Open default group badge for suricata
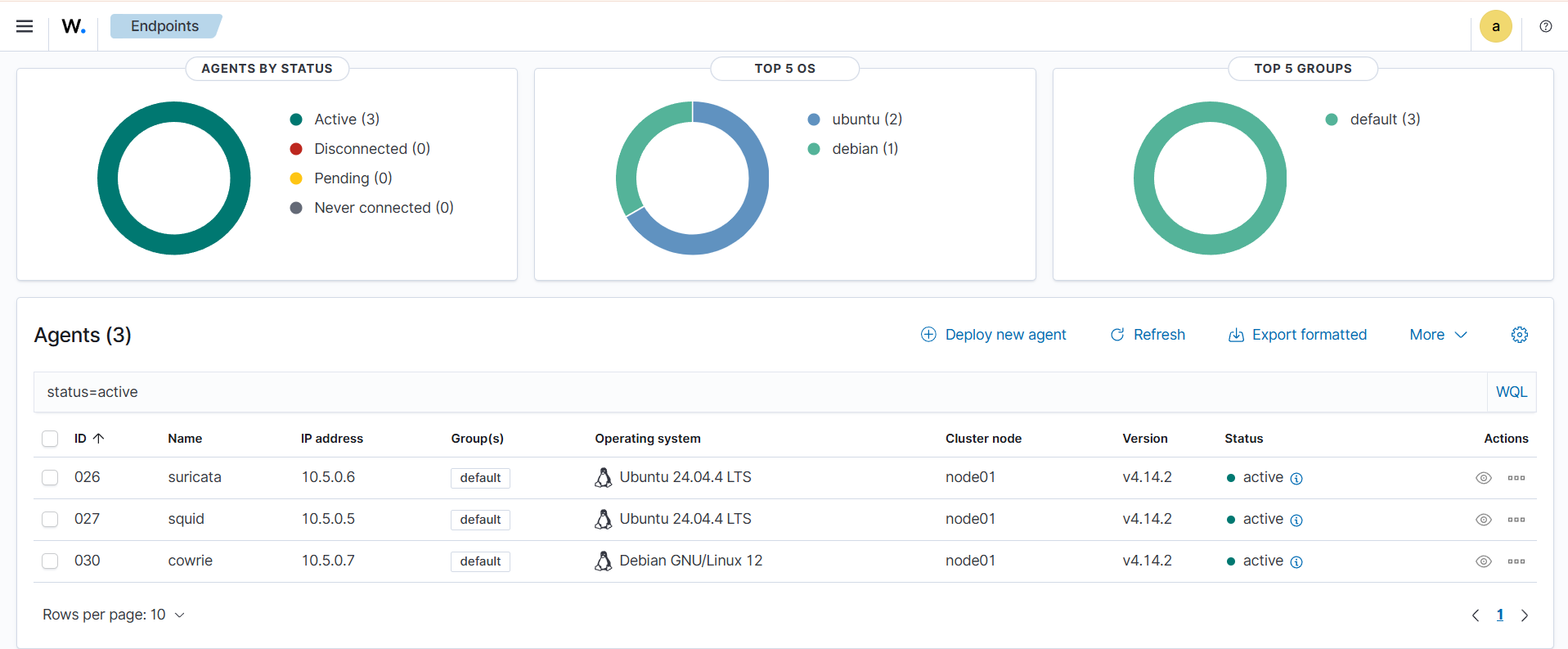1568x649 pixels. 480,478
